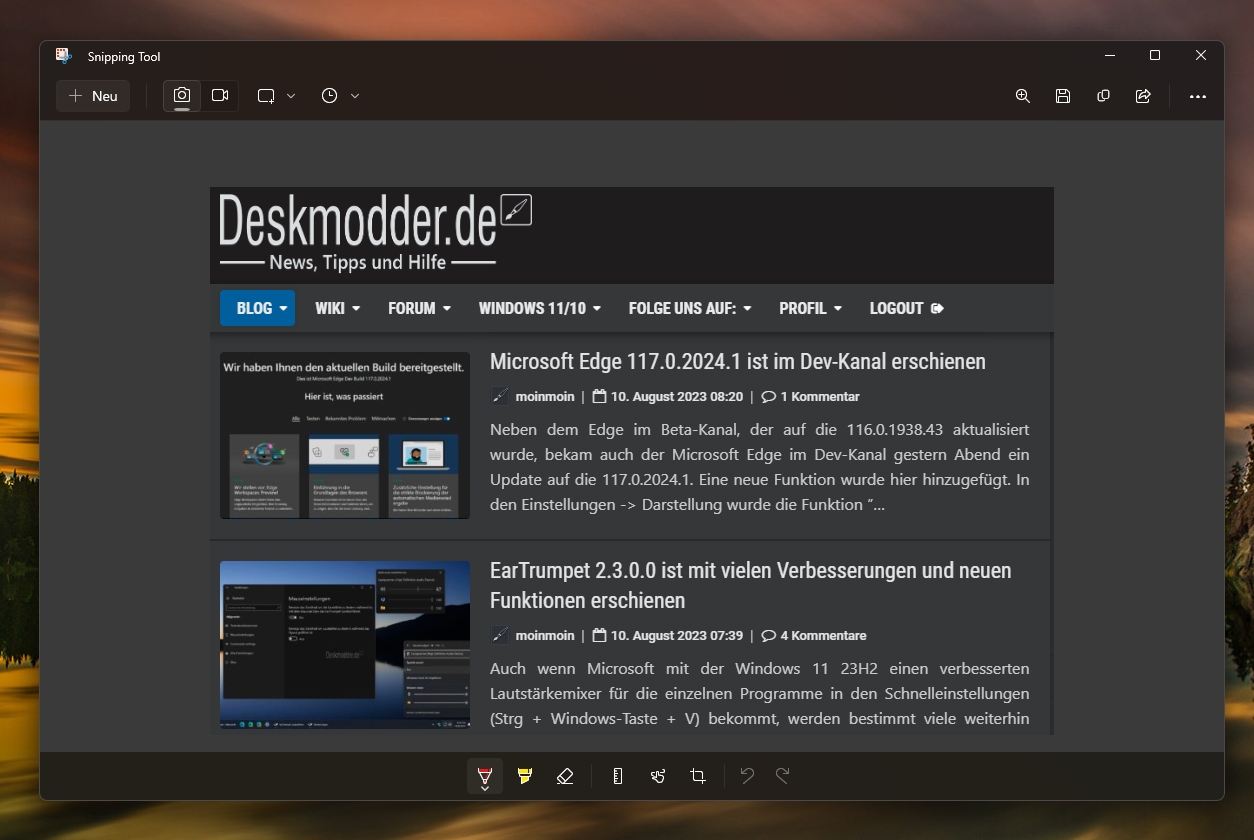Click the EarTrumpet article thumbnail
This screenshot has height=840, width=1254.
[345, 645]
